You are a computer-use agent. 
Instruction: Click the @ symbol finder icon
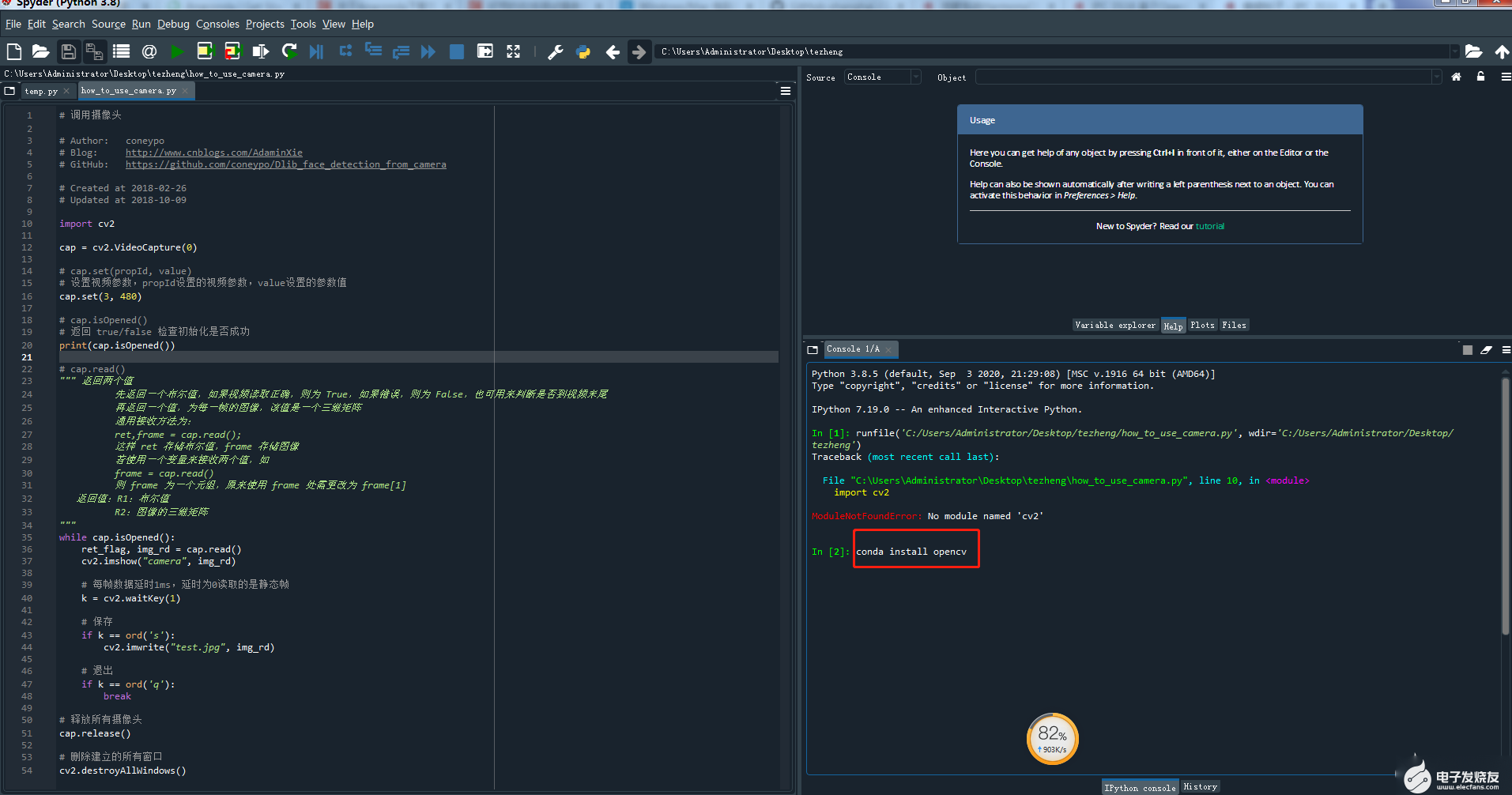coord(149,52)
